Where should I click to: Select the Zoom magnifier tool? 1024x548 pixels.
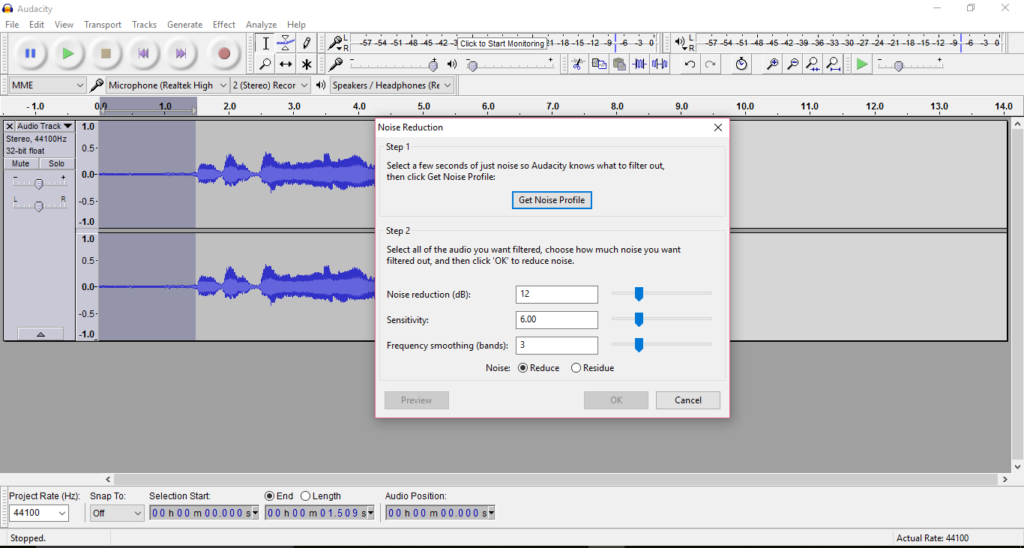(265, 64)
